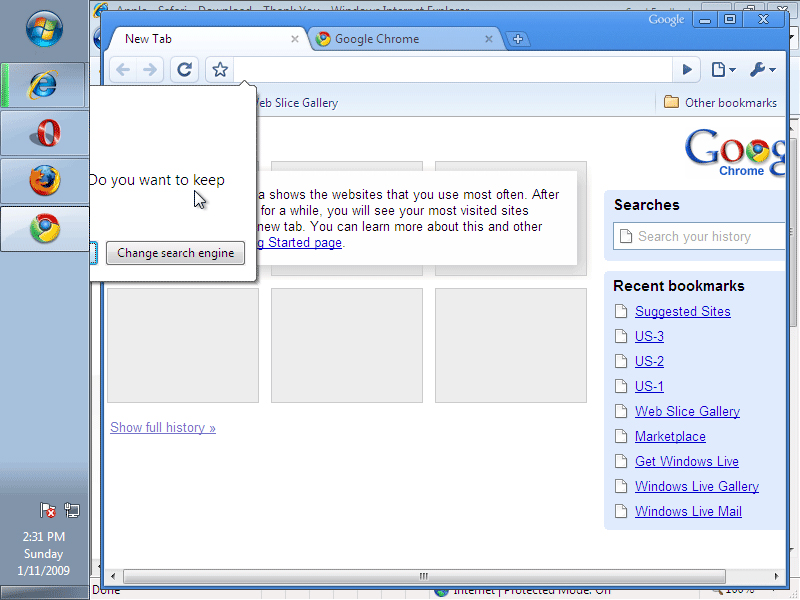Open a new tab with the plus button
Image resolution: width=800 pixels, height=600 pixels.
pos(518,38)
